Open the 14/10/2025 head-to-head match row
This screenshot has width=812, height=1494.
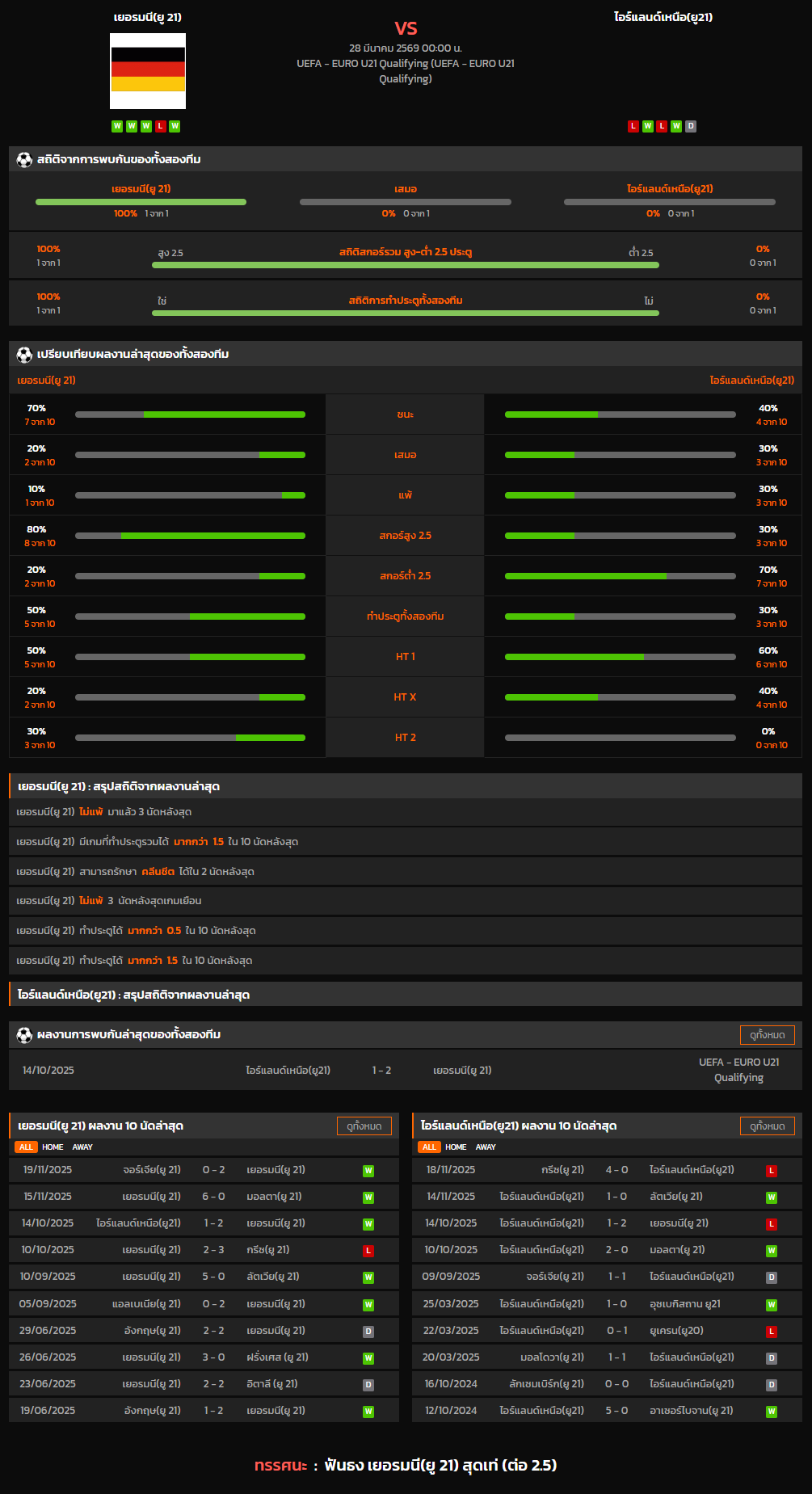click(x=406, y=1071)
